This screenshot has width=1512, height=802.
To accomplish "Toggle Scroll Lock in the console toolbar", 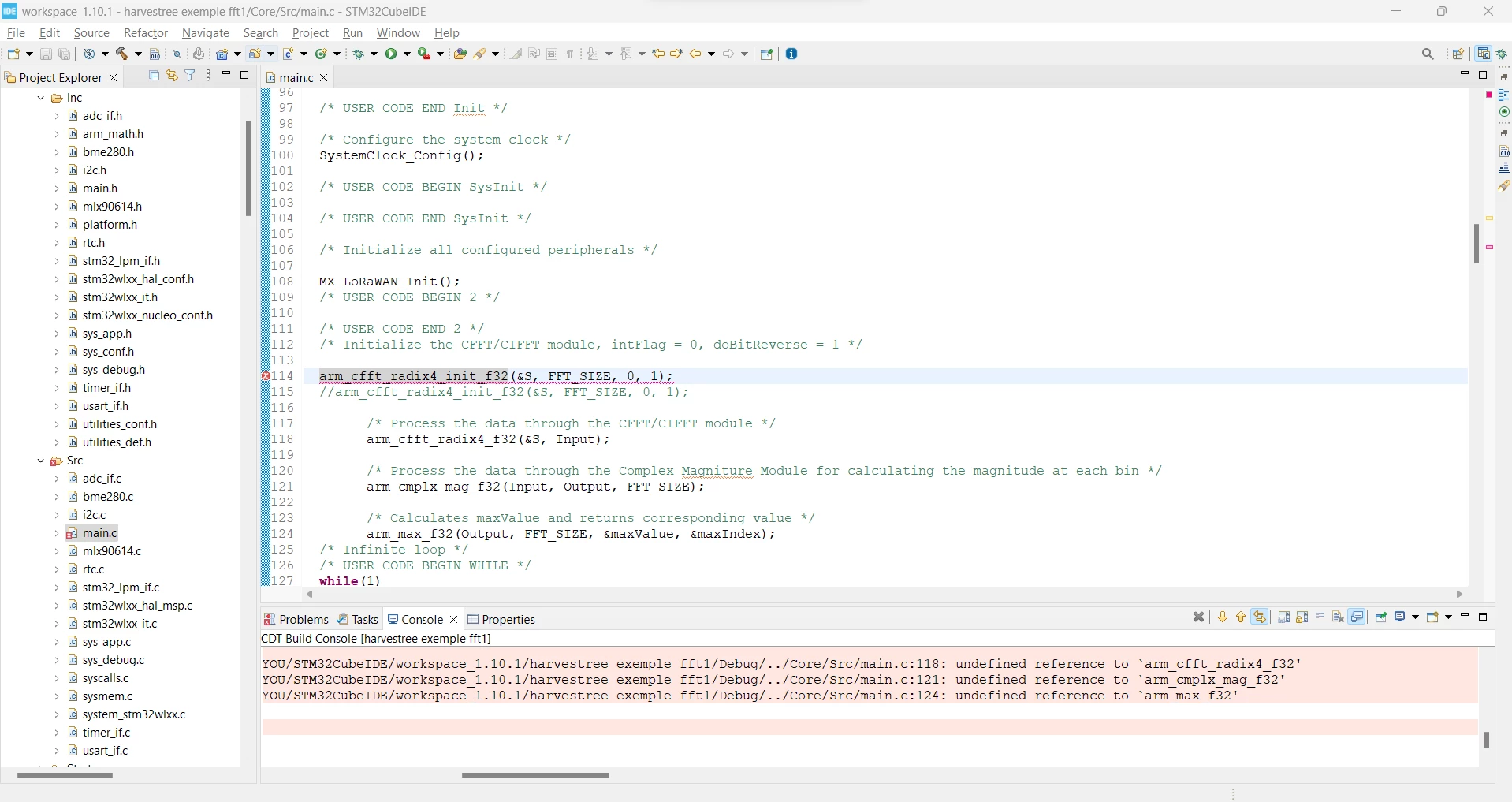I will point(1302,617).
